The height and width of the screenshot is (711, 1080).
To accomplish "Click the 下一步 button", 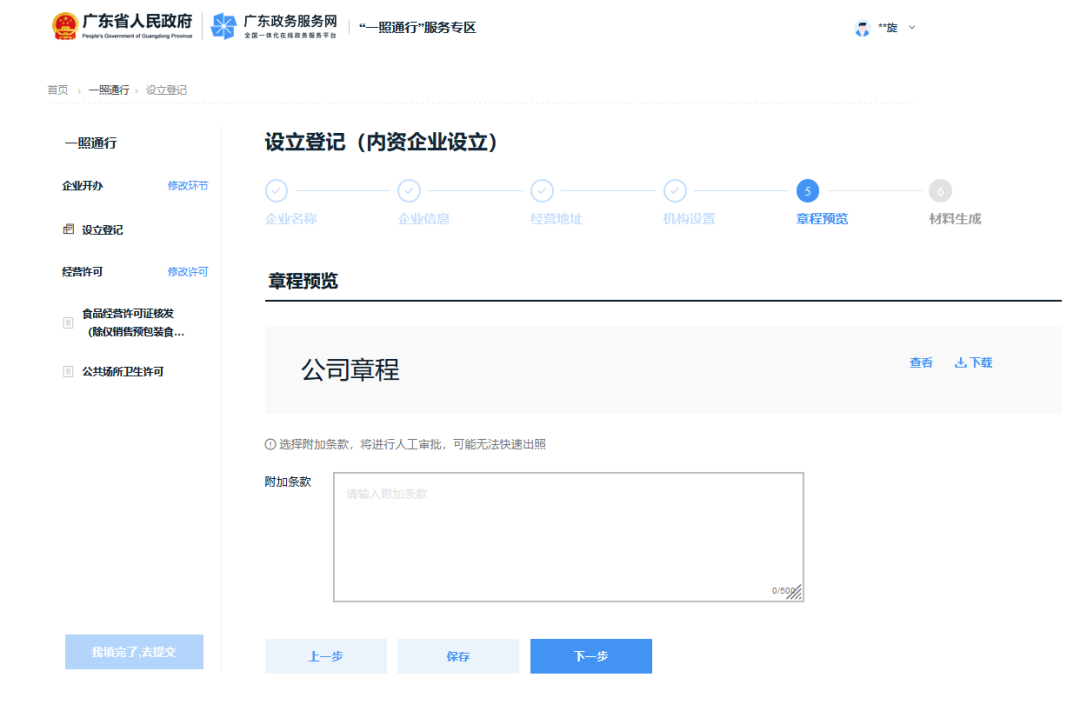I will (x=590, y=656).
